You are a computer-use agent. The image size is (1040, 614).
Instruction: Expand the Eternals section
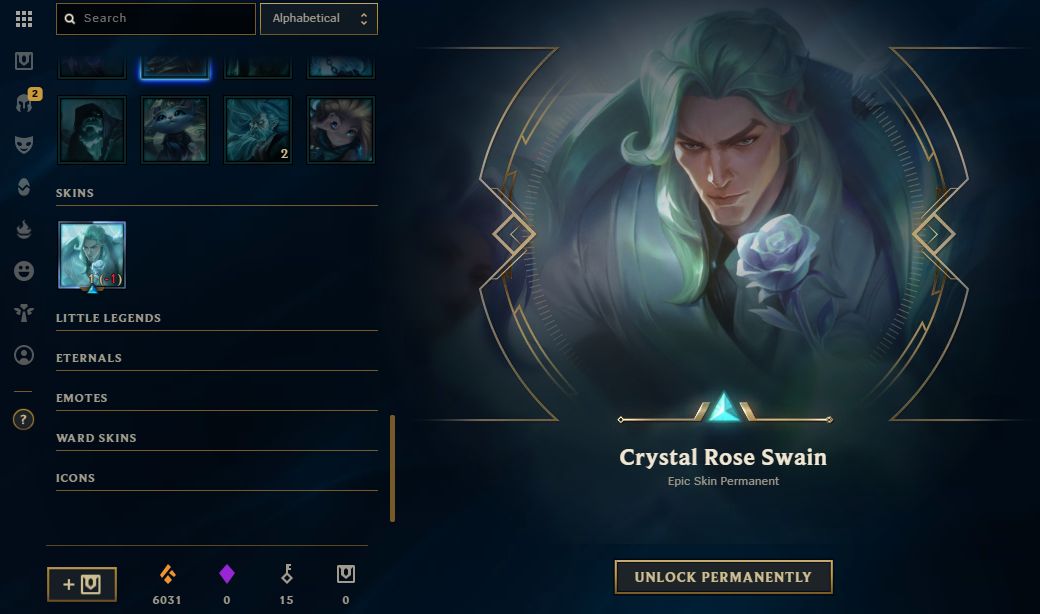point(217,358)
